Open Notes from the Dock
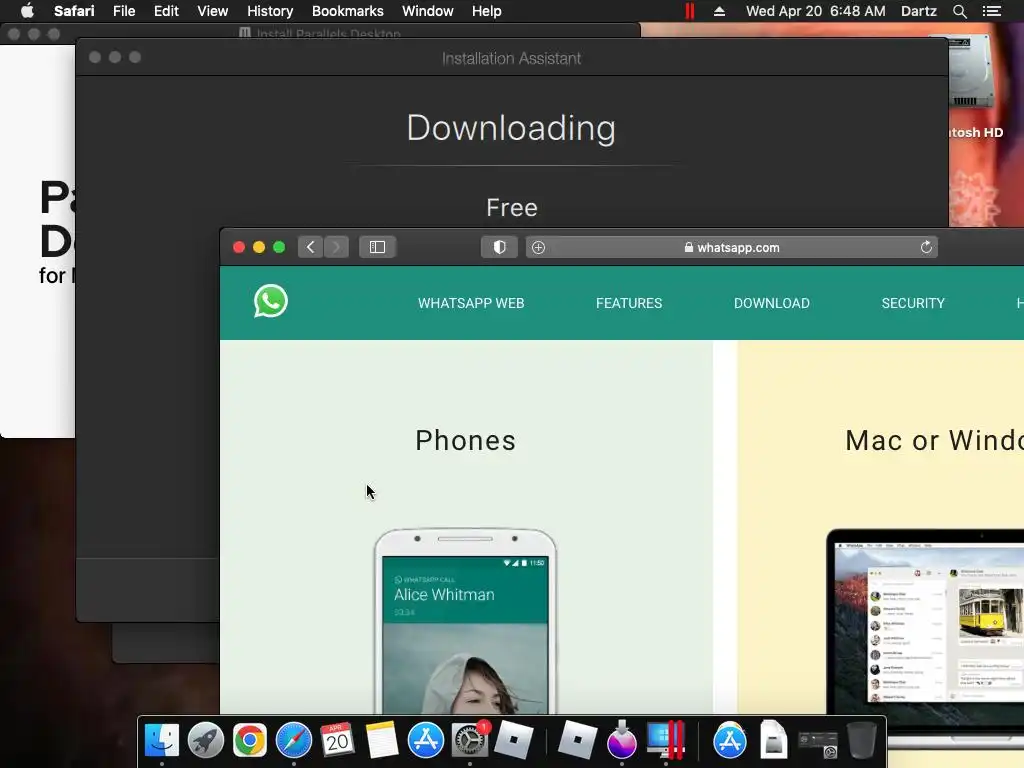This screenshot has width=1024, height=768. tap(381, 740)
